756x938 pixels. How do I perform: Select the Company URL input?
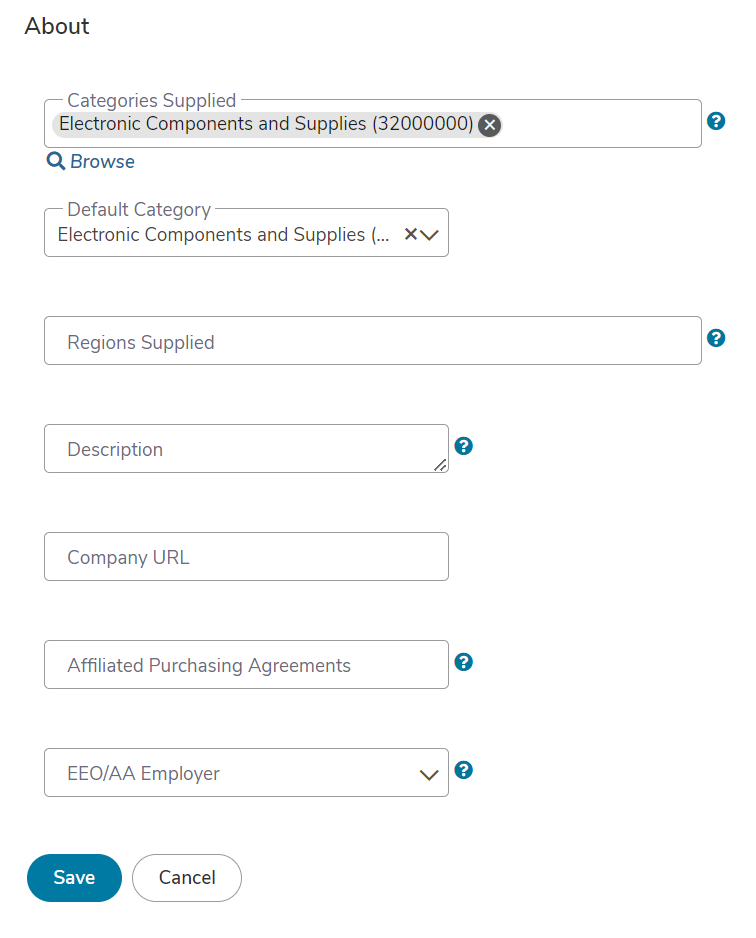pyautogui.click(x=246, y=556)
